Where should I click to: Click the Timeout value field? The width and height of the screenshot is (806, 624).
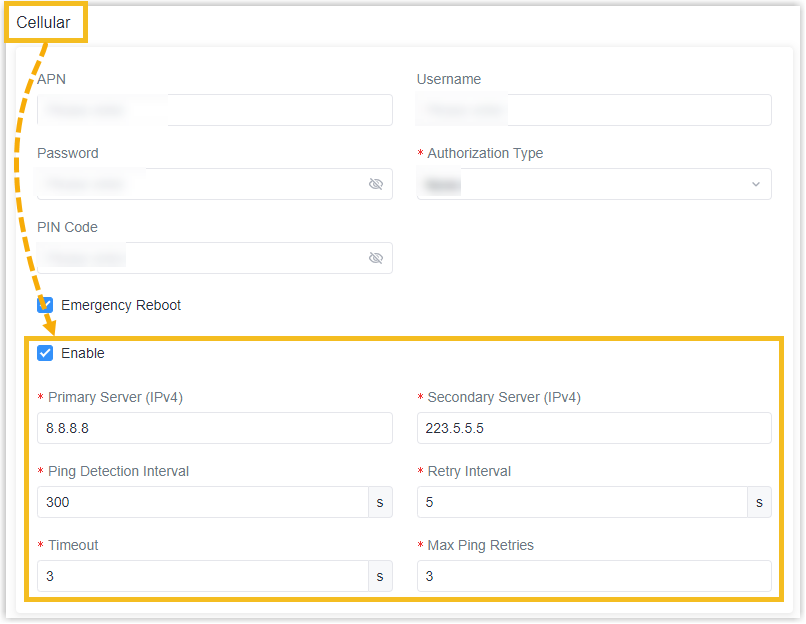tap(203, 576)
